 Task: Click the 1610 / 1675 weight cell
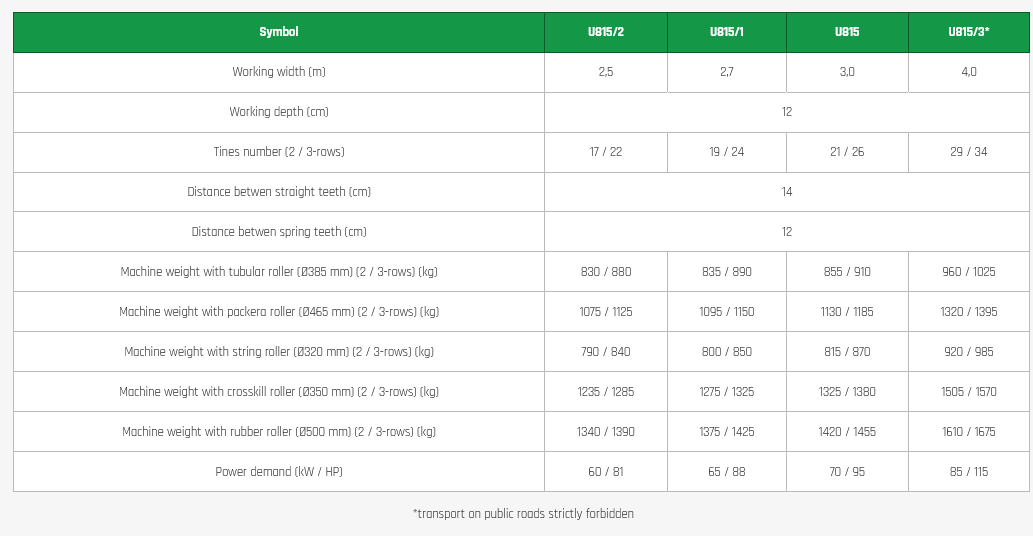[x=969, y=432]
